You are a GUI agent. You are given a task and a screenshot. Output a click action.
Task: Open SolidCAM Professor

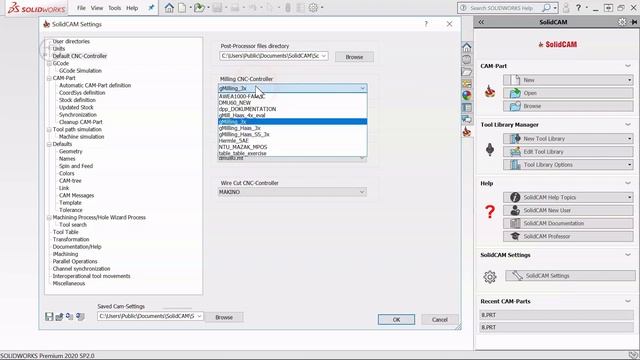[x=568, y=236]
